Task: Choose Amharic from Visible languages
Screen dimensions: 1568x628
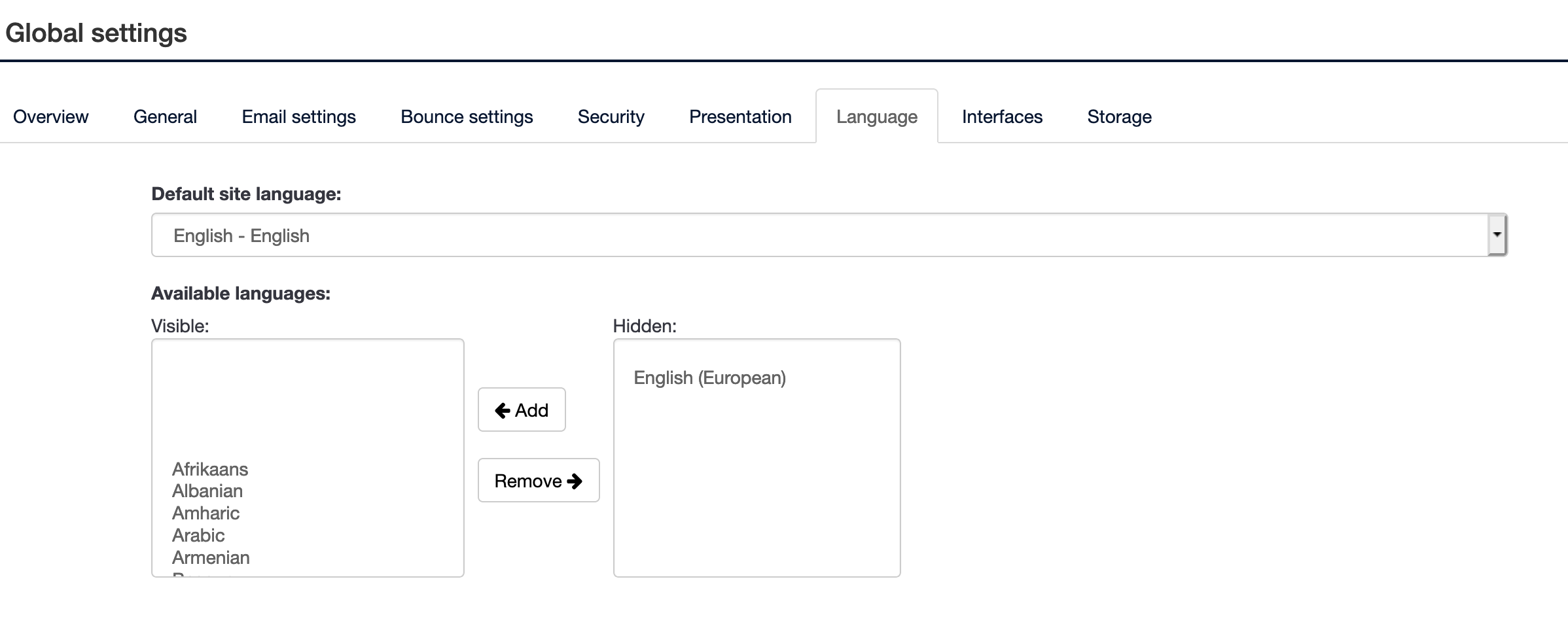Action: tap(205, 513)
